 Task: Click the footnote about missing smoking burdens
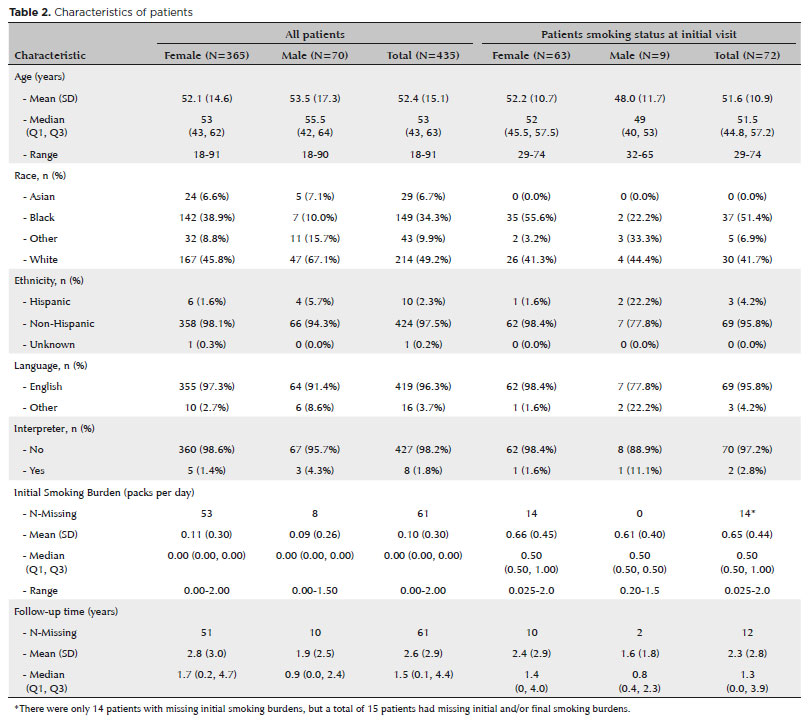coord(320,709)
